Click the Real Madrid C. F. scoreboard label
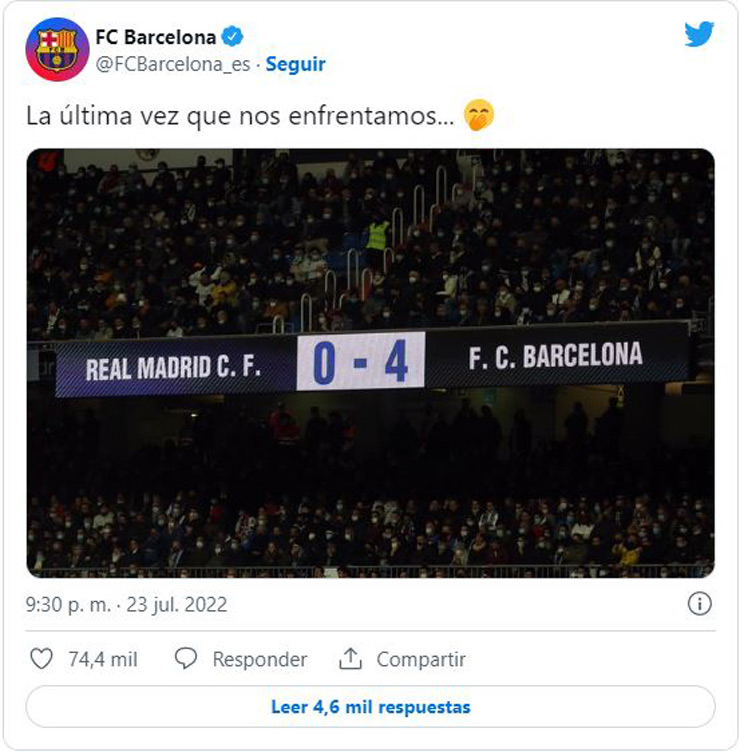 (173, 367)
